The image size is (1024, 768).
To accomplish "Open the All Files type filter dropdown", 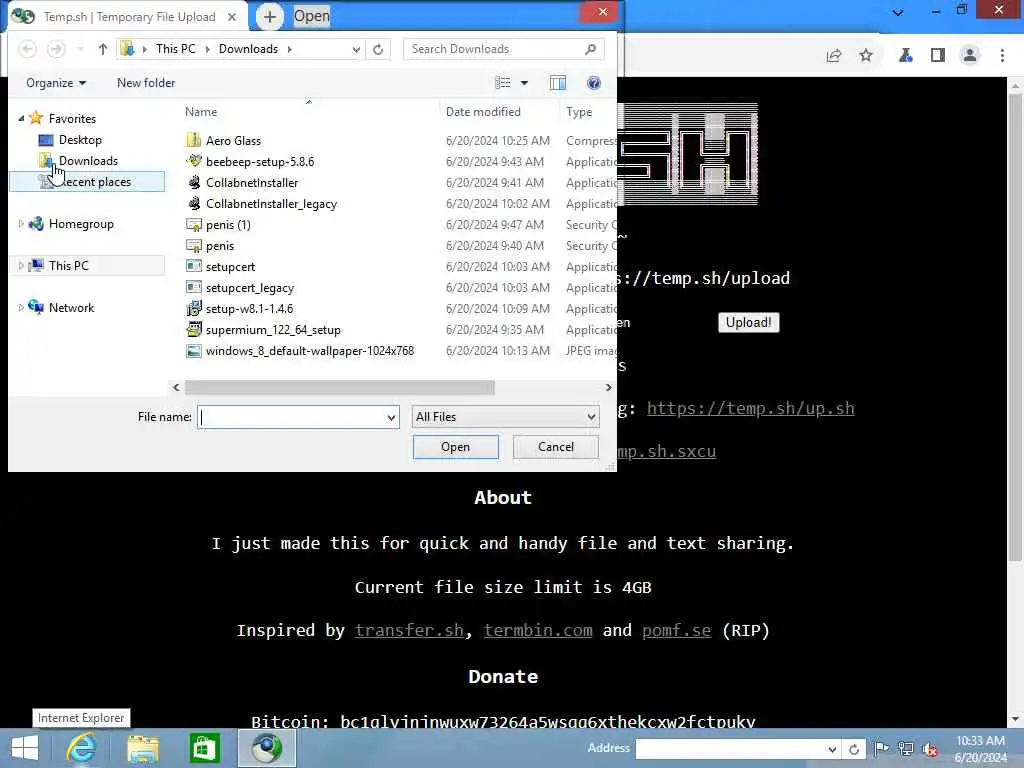I will pyautogui.click(x=505, y=417).
